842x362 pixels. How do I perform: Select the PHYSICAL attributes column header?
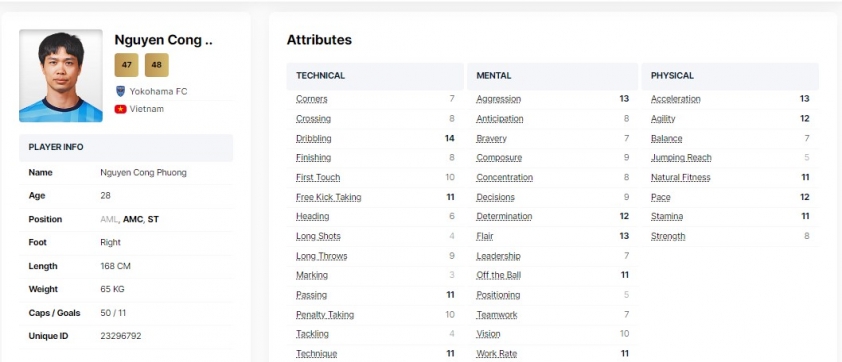[730, 76]
